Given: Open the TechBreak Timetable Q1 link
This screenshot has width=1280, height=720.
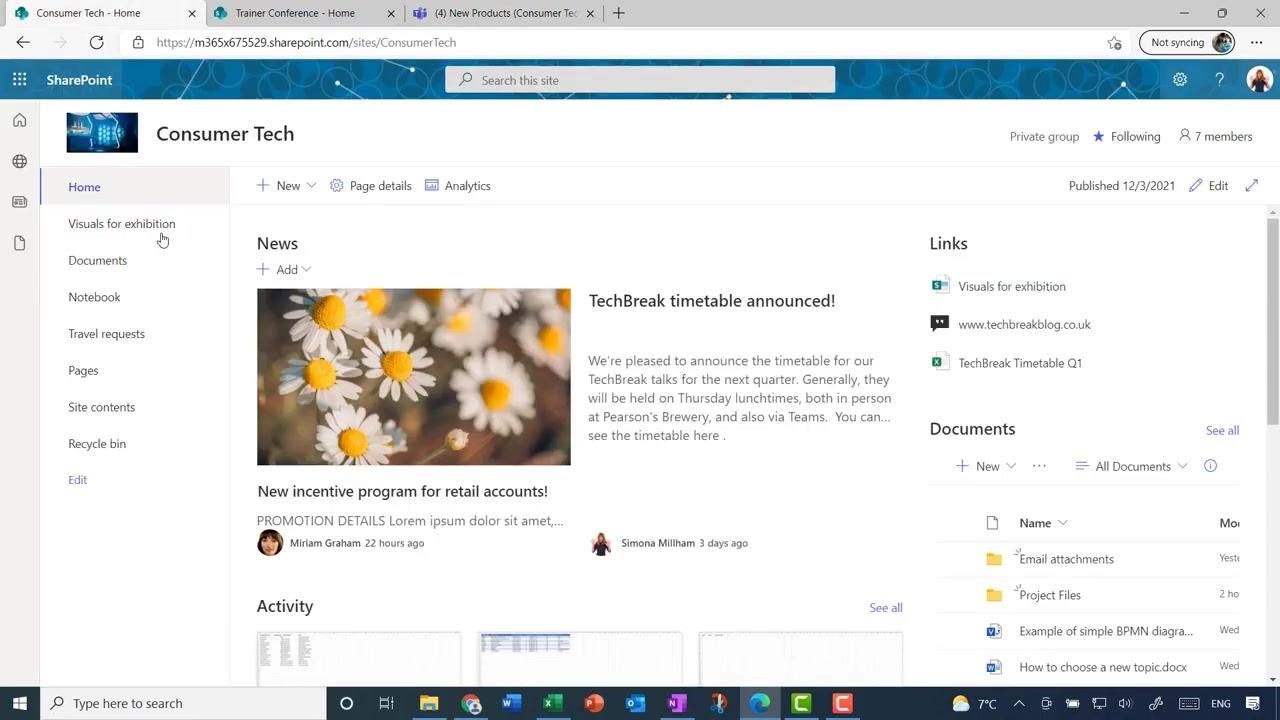Looking at the screenshot, I should pos(1020,363).
